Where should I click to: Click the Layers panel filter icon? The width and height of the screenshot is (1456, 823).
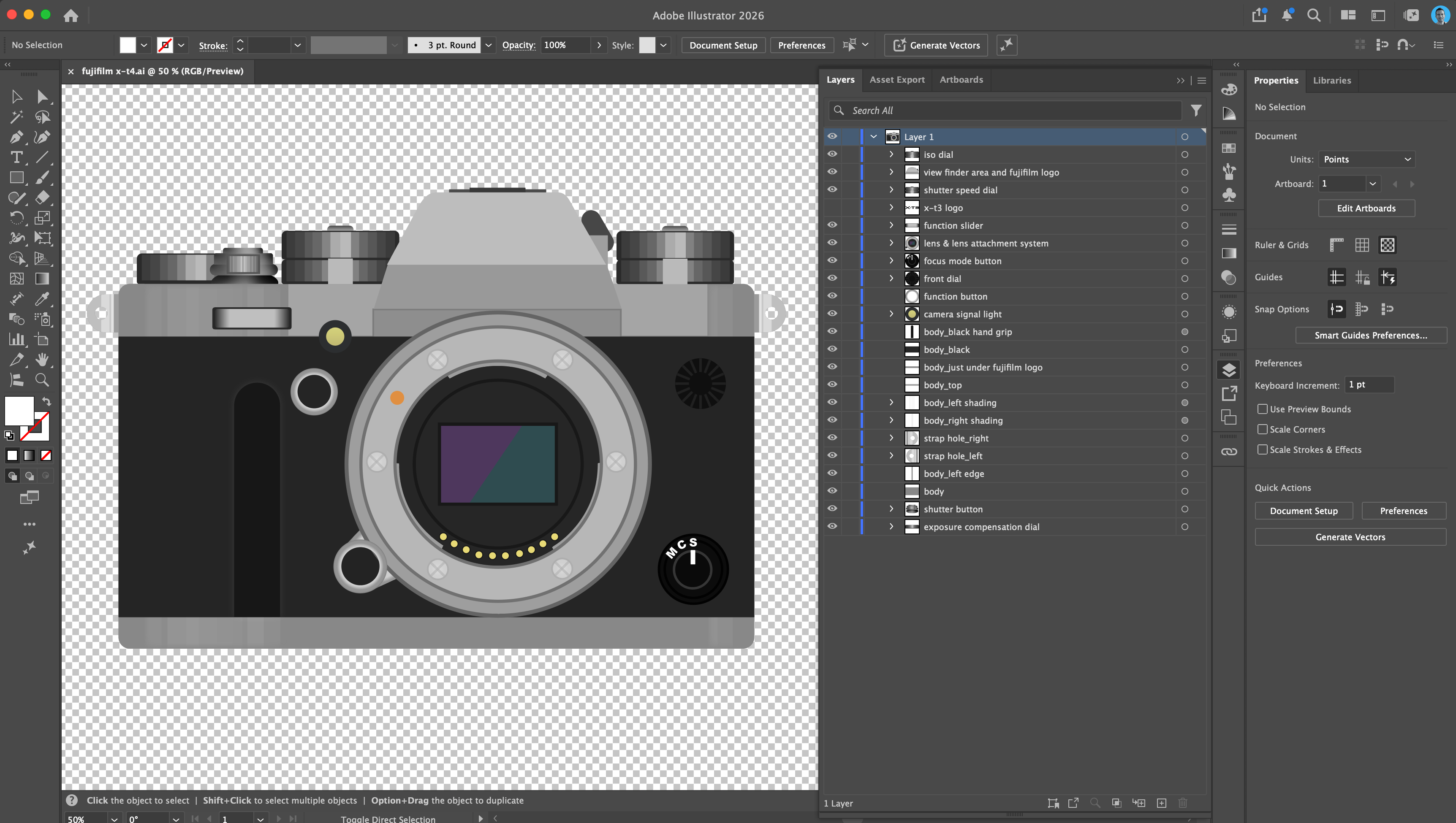(1196, 110)
